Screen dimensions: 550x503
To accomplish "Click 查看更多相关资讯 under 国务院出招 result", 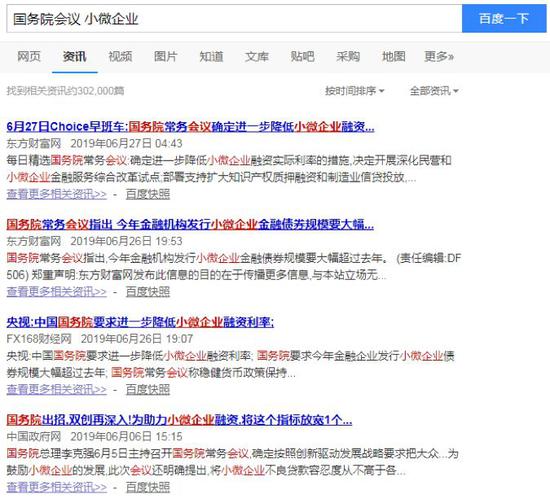I will tap(56, 487).
